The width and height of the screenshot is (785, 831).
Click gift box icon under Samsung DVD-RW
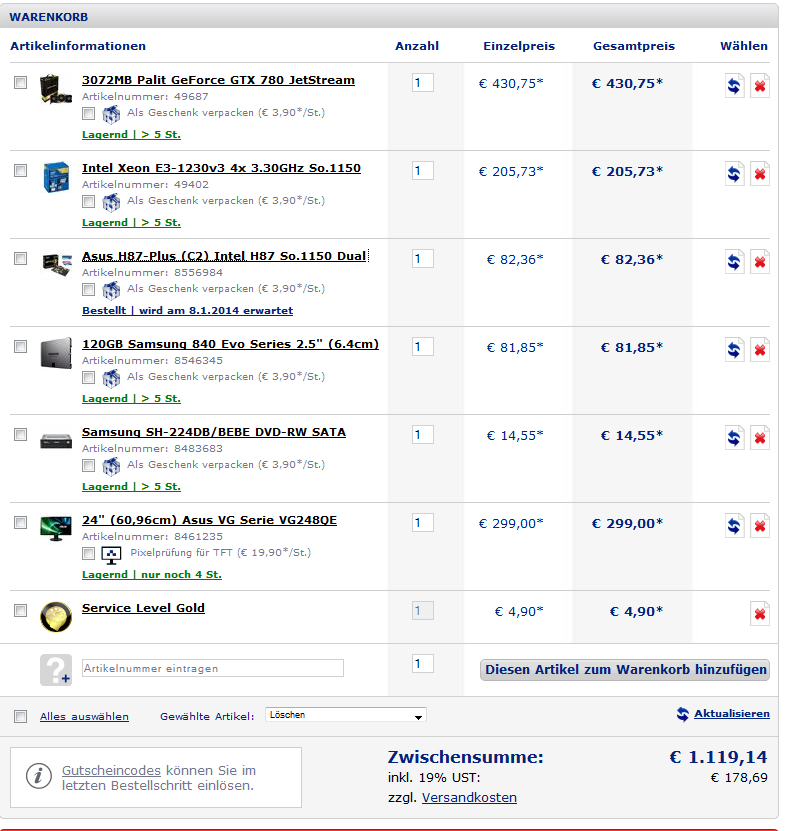point(111,466)
